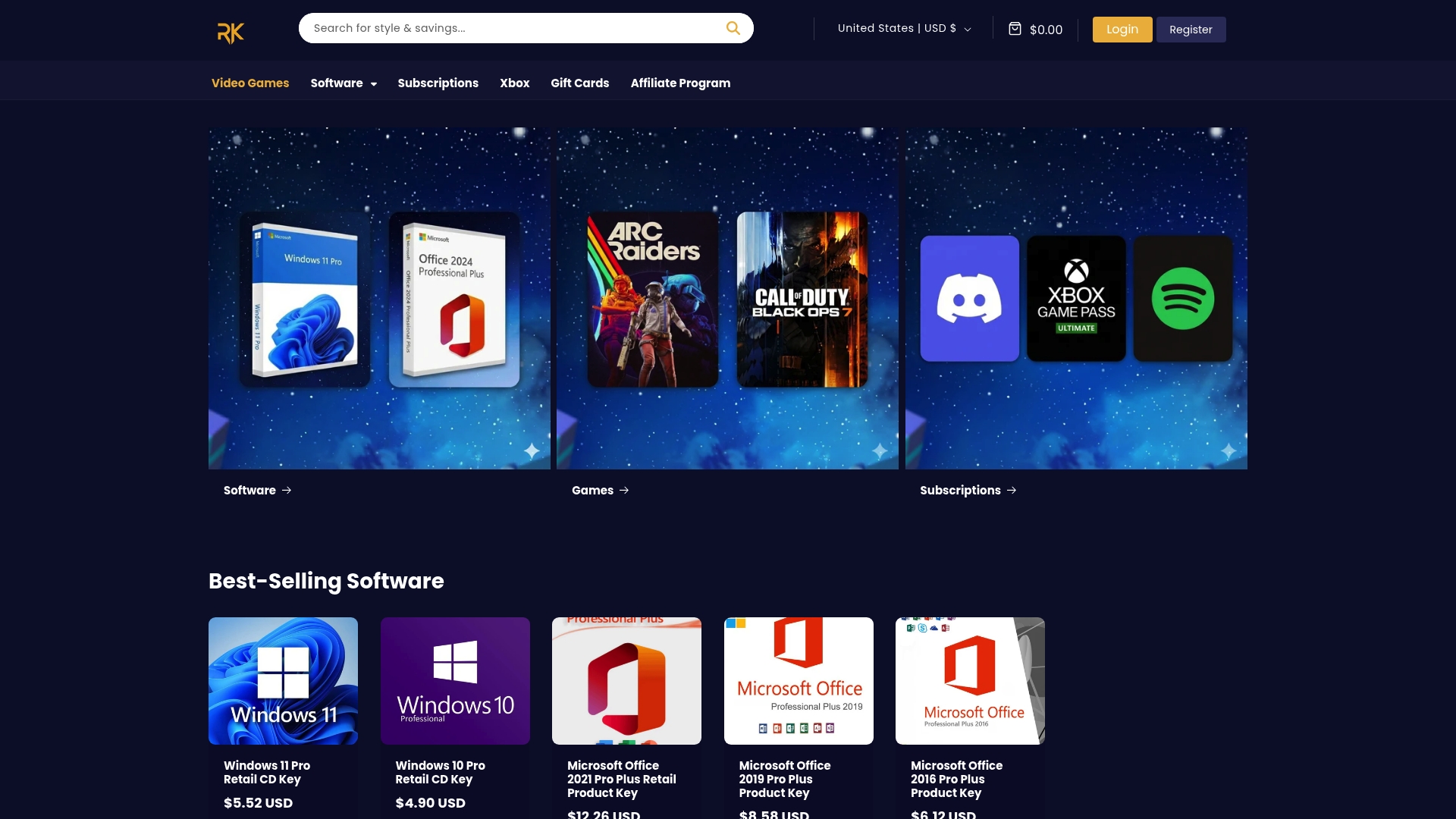This screenshot has height=819, width=1456.
Task: Open the Windows 11 Pro product thumbnail
Action: click(283, 680)
